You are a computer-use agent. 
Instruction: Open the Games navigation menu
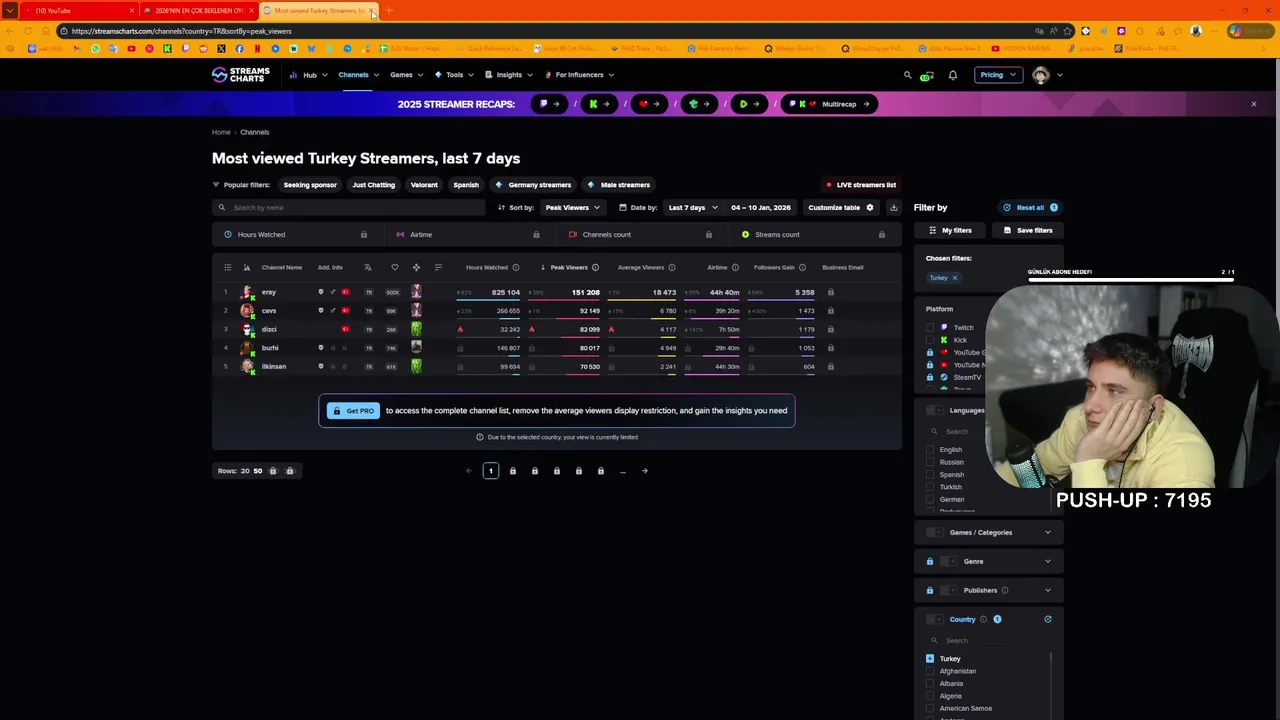pyautogui.click(x=406, y=75)
